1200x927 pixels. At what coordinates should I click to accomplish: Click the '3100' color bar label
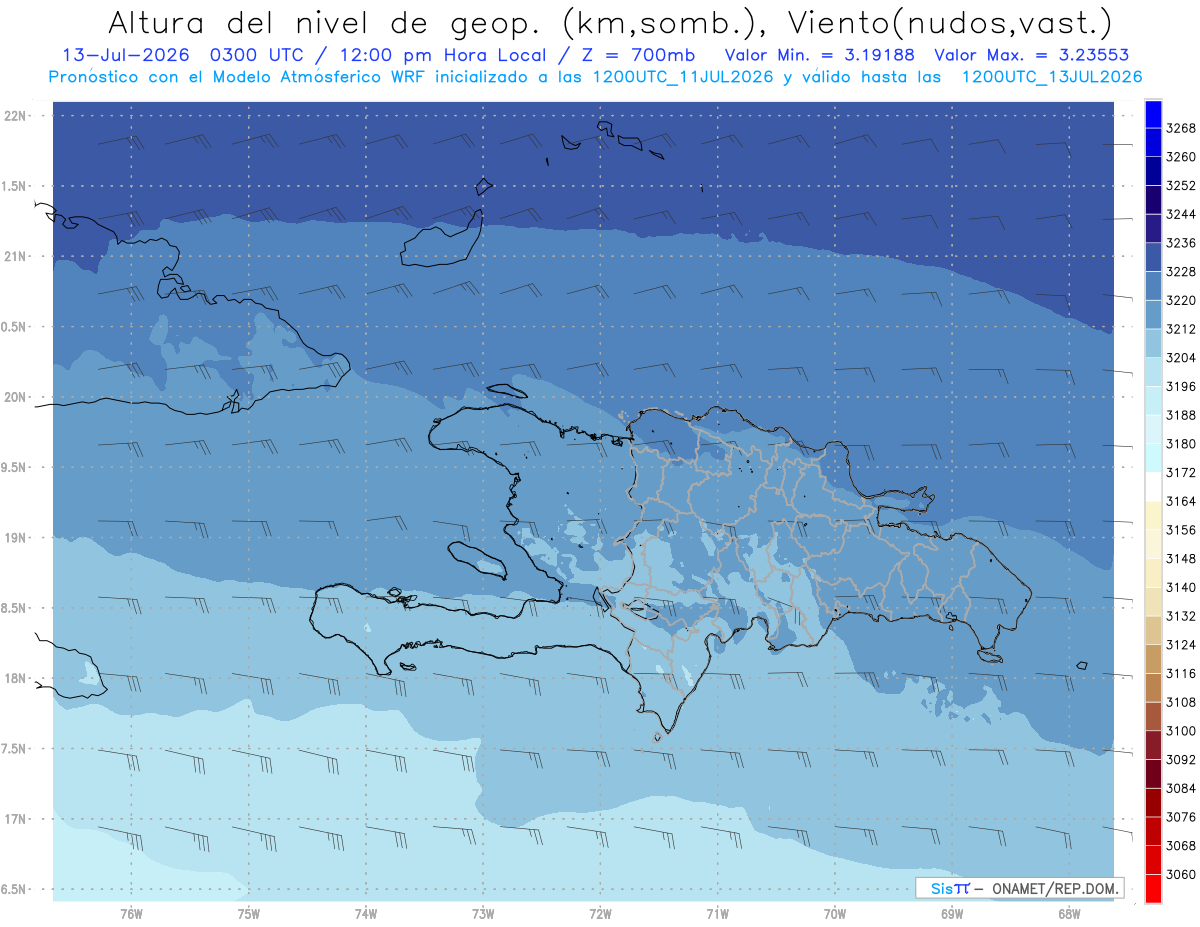pyautogui.click(x=1180, y=730)
